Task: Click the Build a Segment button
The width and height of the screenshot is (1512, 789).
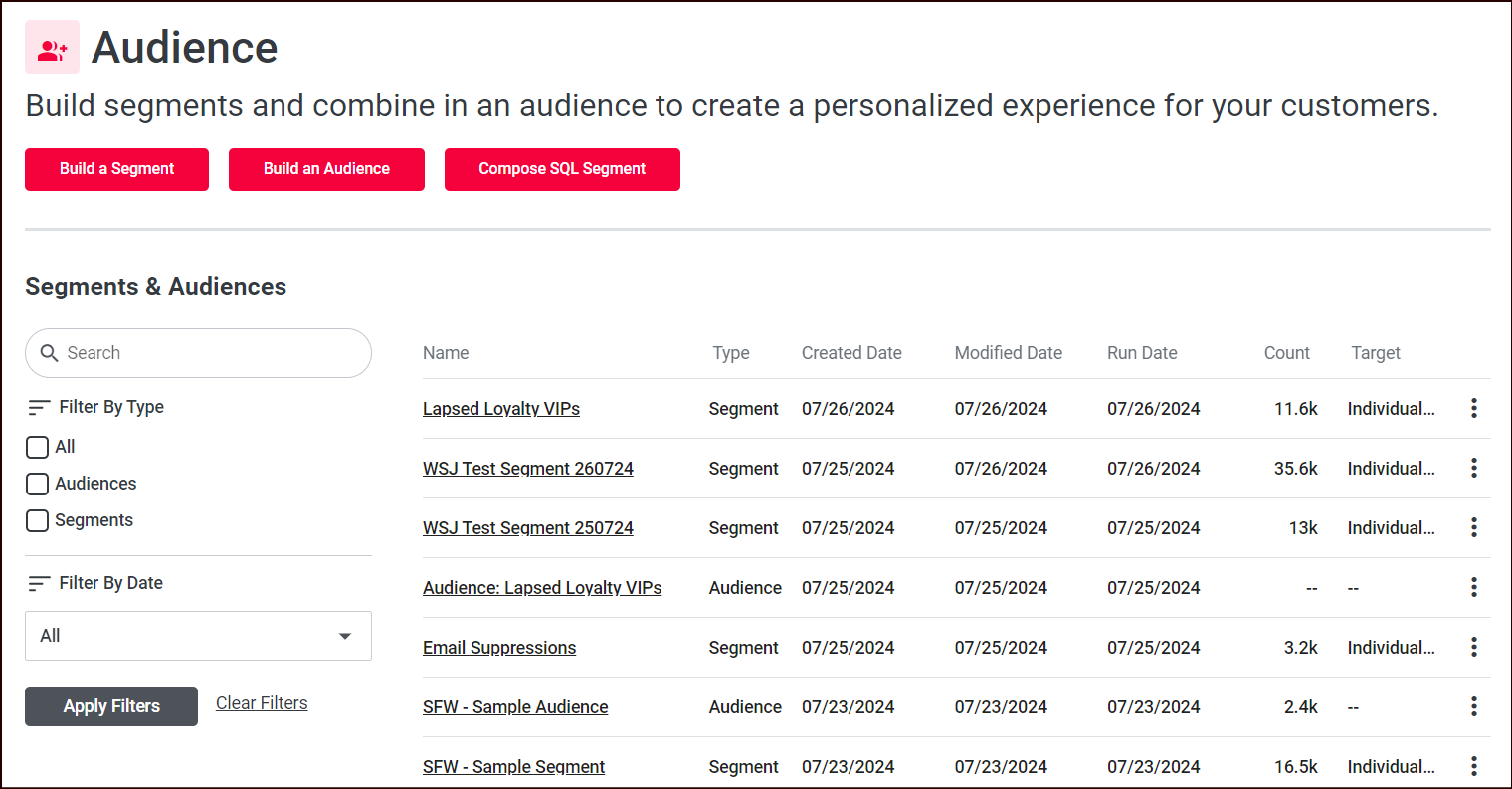Action: [x=116, y=169]
